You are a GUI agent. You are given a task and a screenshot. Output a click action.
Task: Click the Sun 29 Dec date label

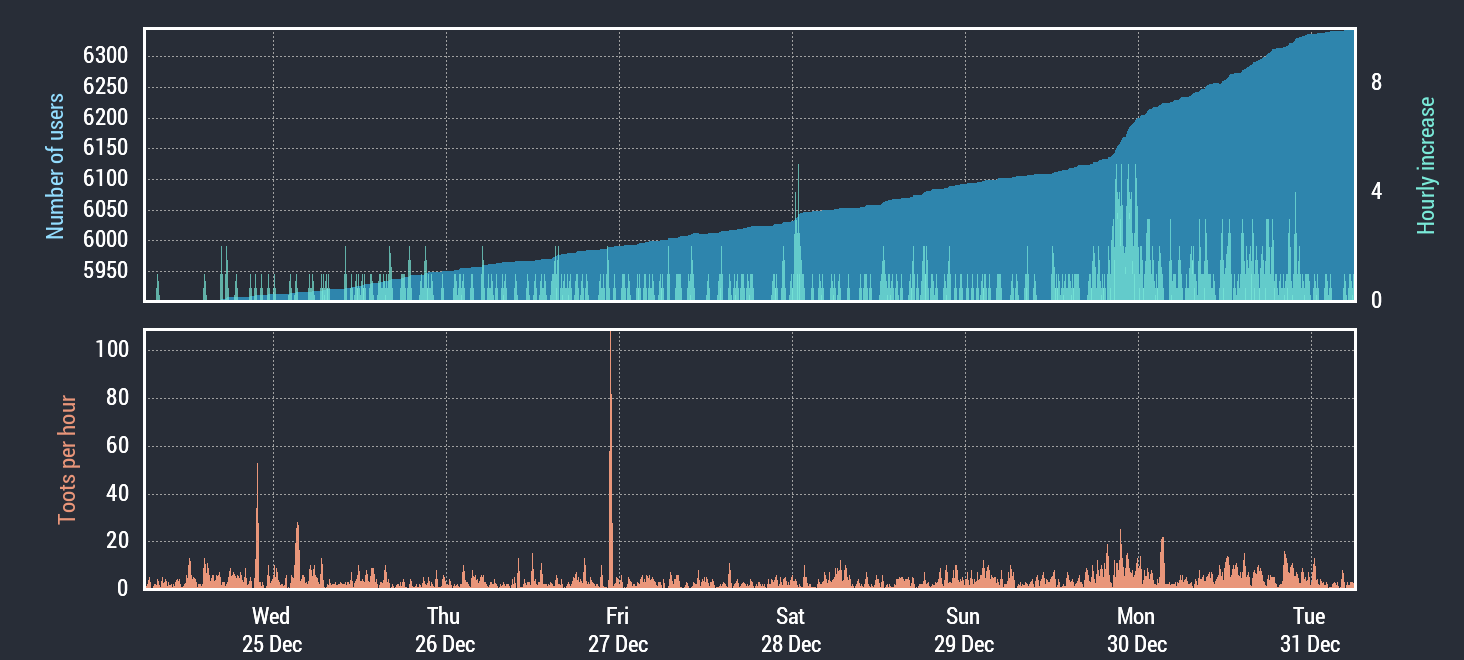coord(963,630)
